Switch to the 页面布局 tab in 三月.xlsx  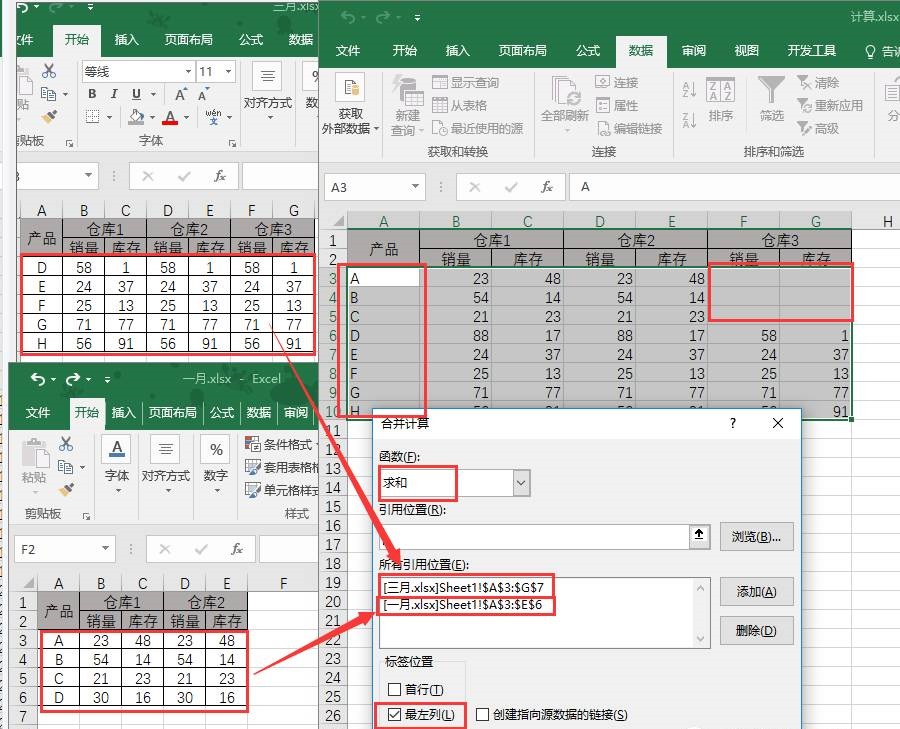pyautogui.click(x=188, y=39)
